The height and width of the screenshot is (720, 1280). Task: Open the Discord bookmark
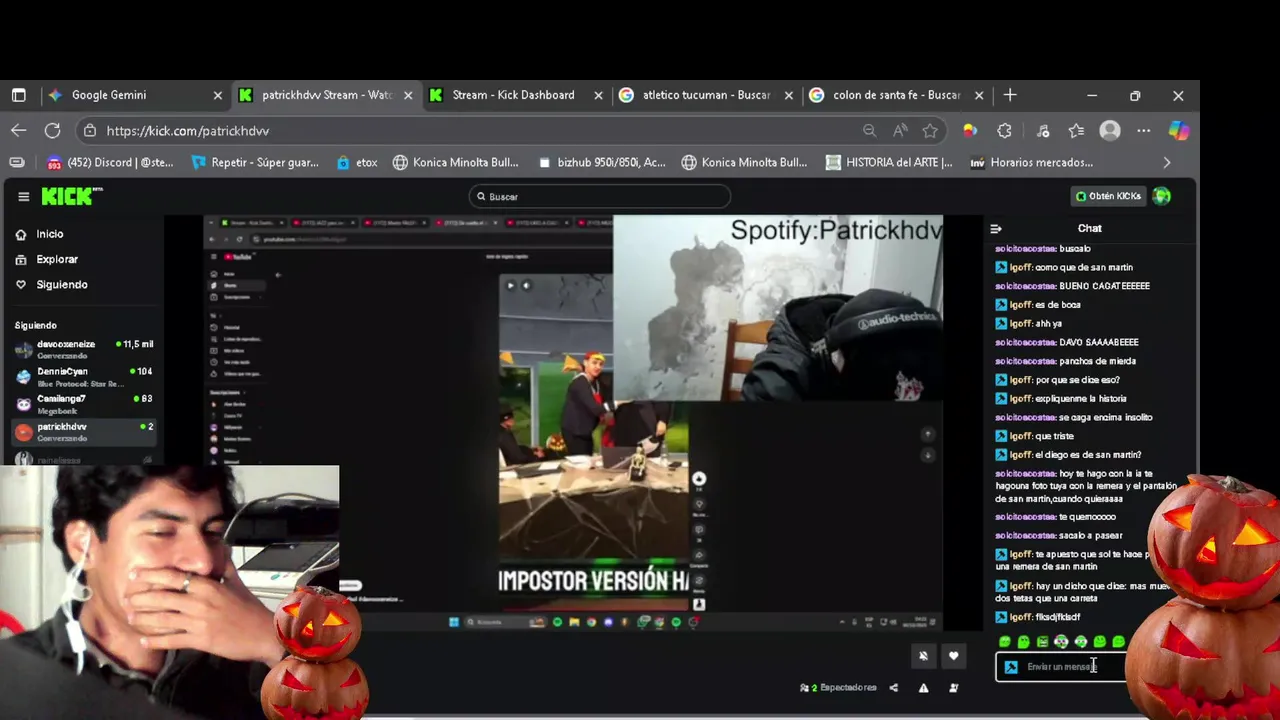(x=110, y=162)
